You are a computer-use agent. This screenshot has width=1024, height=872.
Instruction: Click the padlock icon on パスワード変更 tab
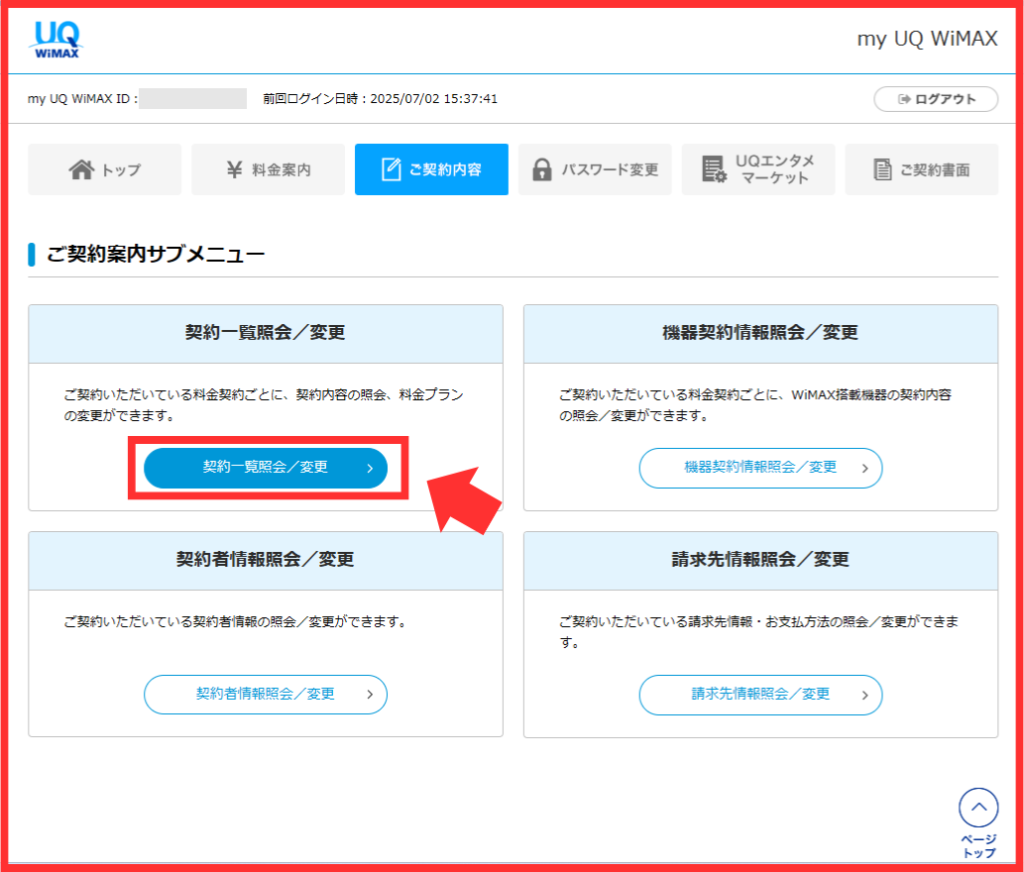point(541,169)
